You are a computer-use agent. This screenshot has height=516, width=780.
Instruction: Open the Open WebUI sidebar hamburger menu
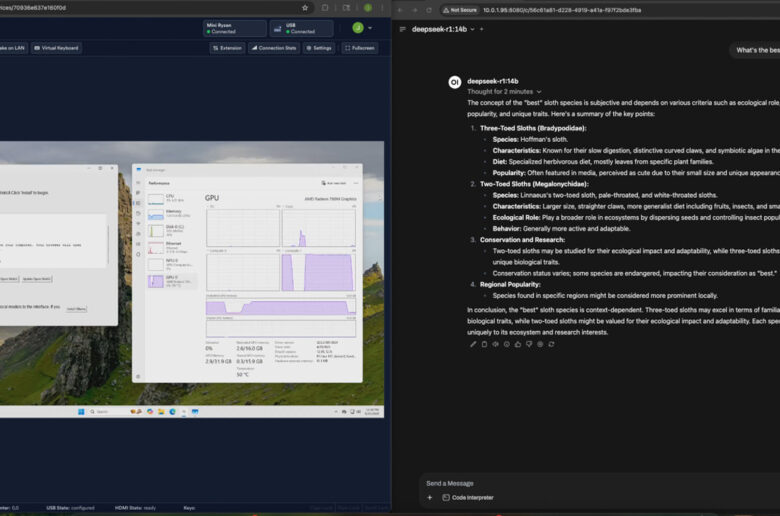[403, 29]
